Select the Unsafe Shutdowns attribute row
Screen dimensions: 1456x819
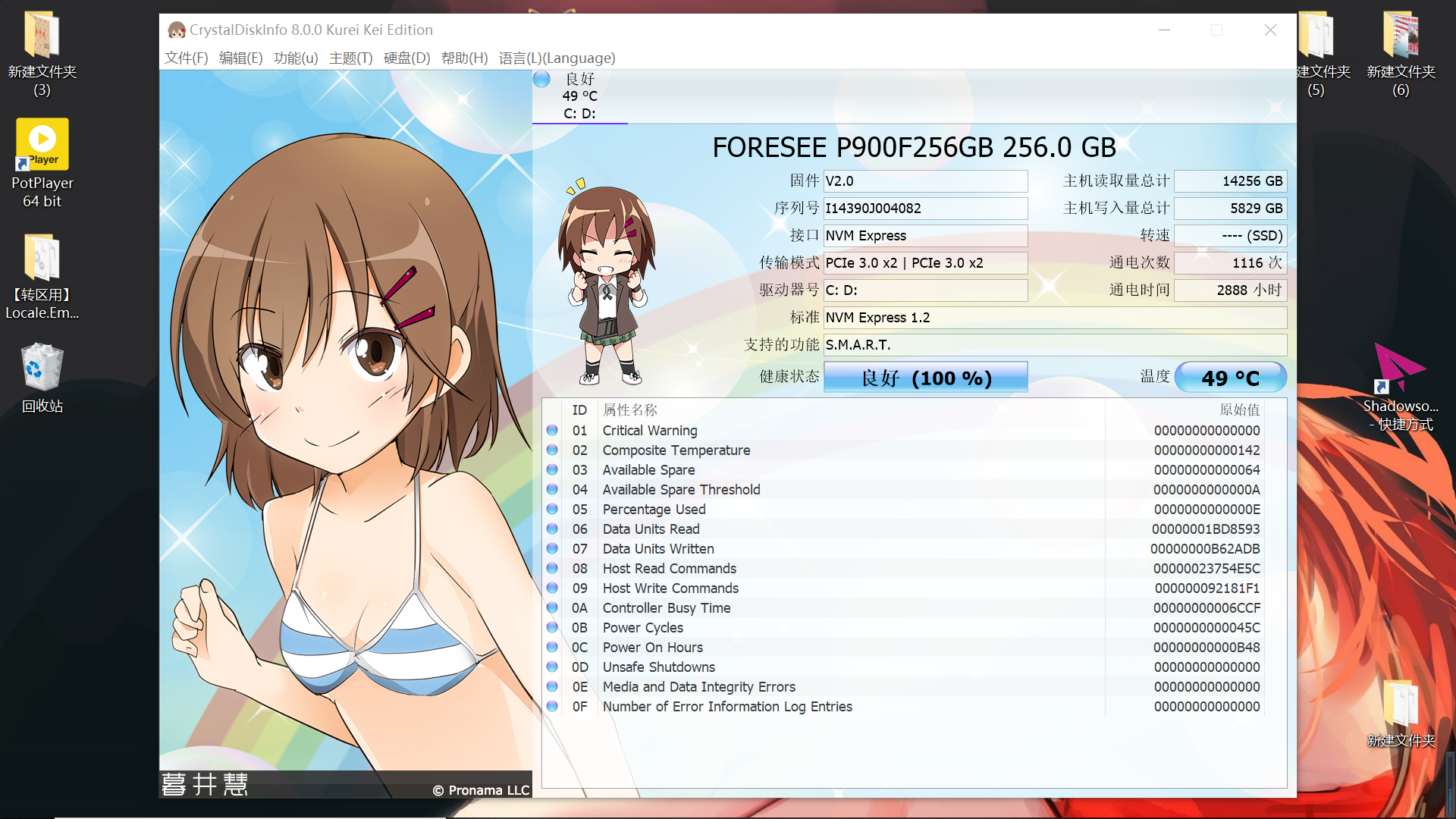coord(903,667)
